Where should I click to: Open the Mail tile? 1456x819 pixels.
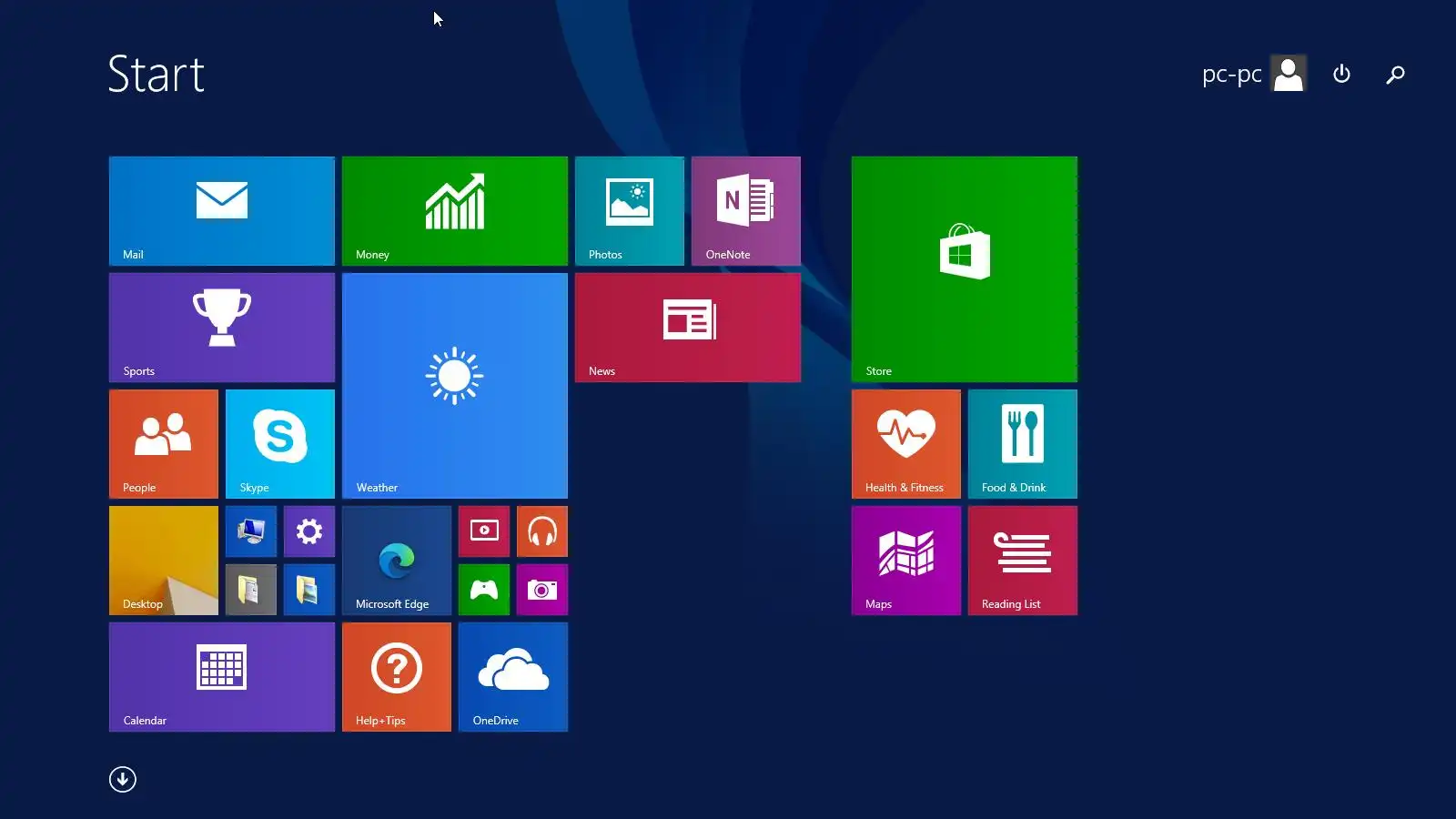coord(222,211)
